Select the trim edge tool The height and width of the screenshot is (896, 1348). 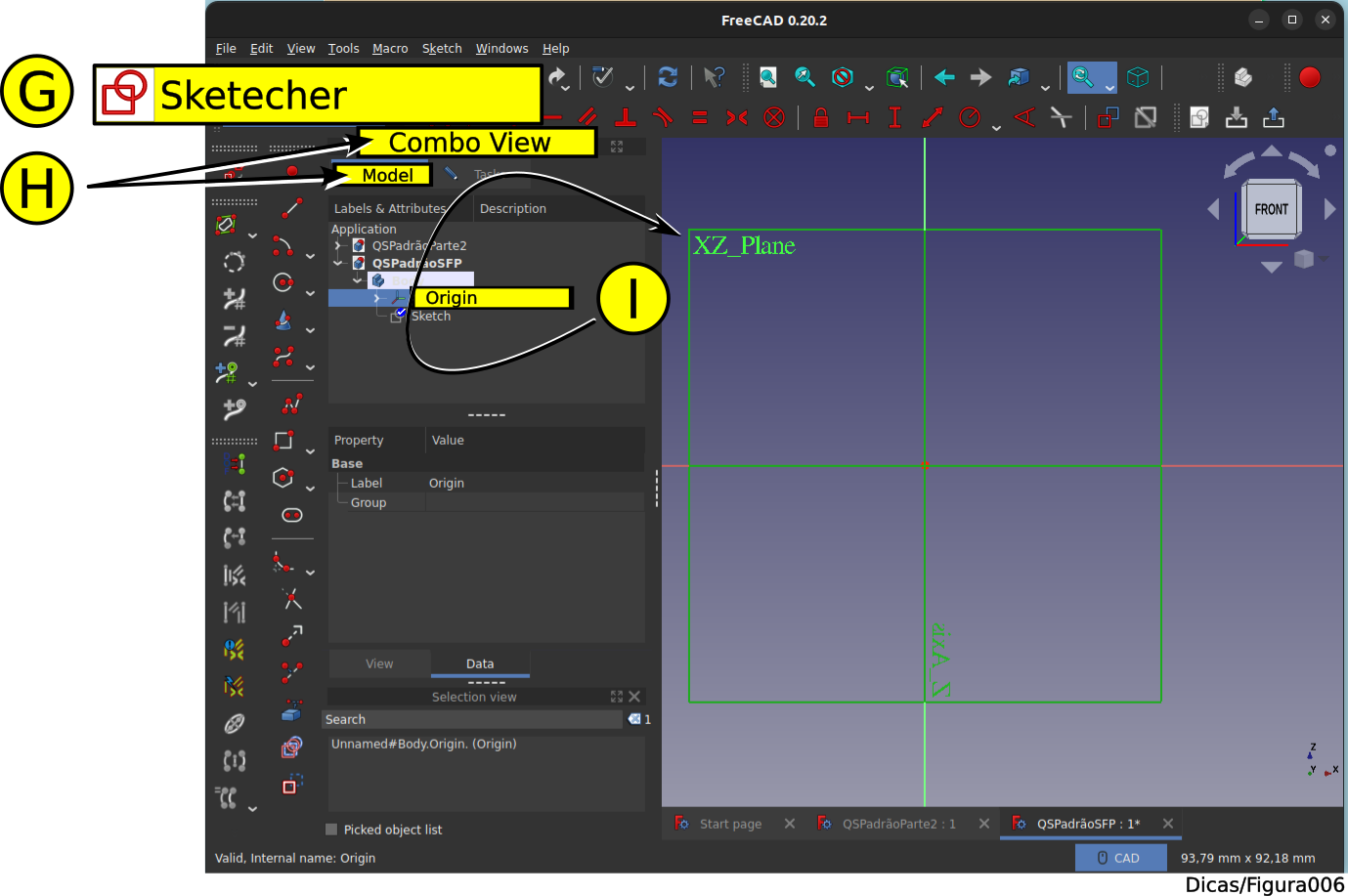[x=291, y=598]
